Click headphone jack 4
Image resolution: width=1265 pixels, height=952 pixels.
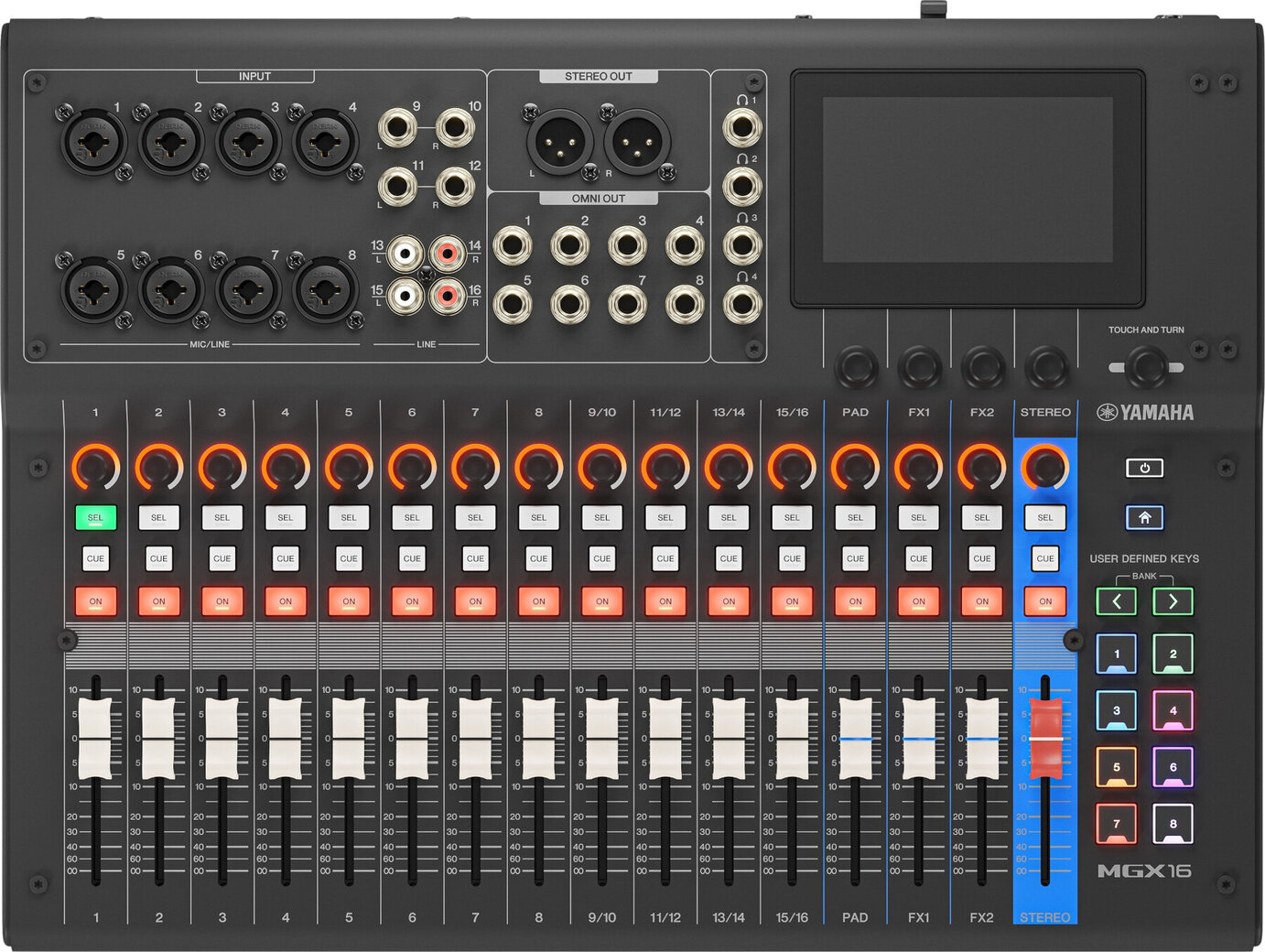741,304
